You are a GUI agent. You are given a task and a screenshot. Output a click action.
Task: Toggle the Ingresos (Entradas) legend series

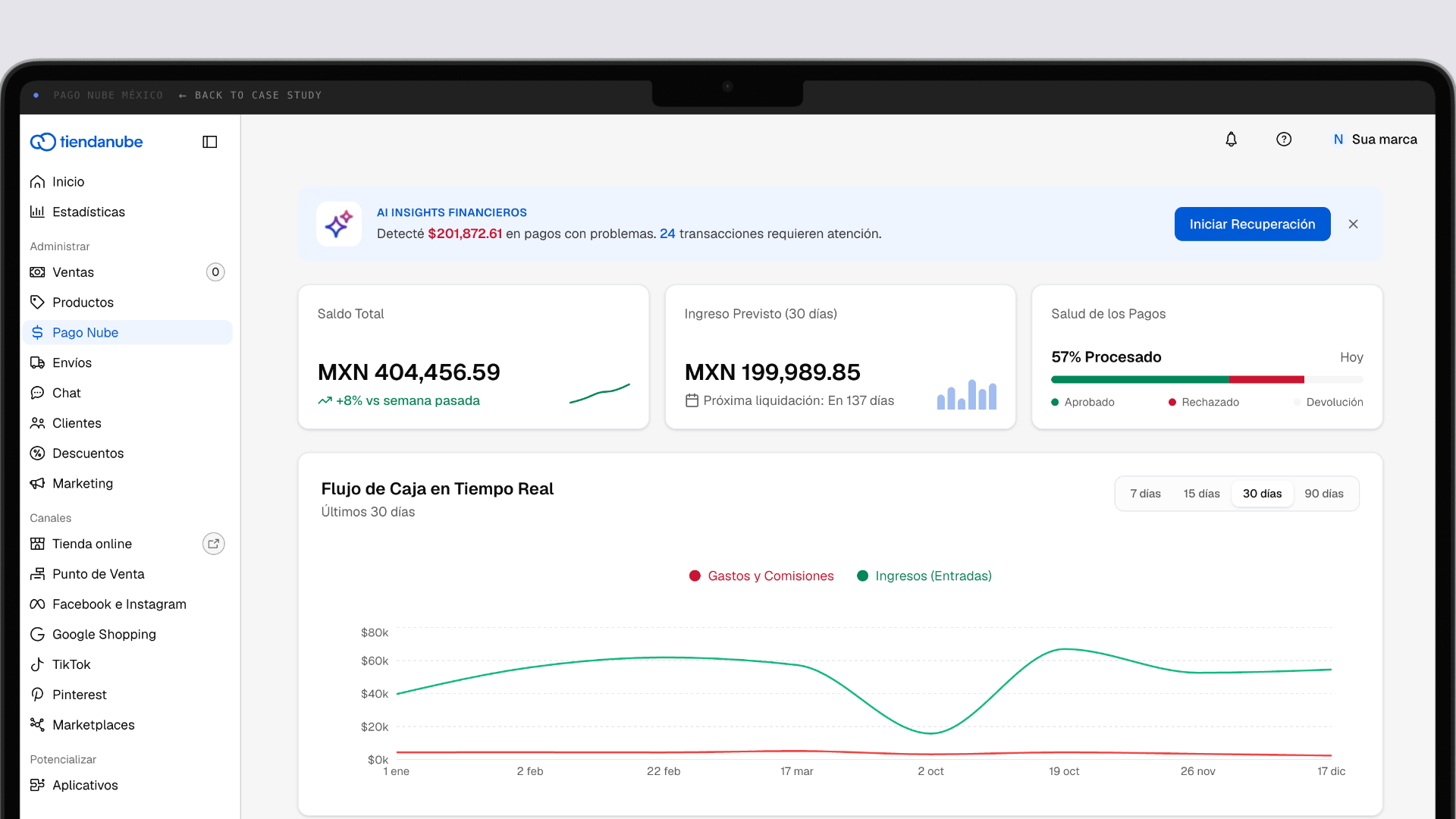click(x=924, y=576)
